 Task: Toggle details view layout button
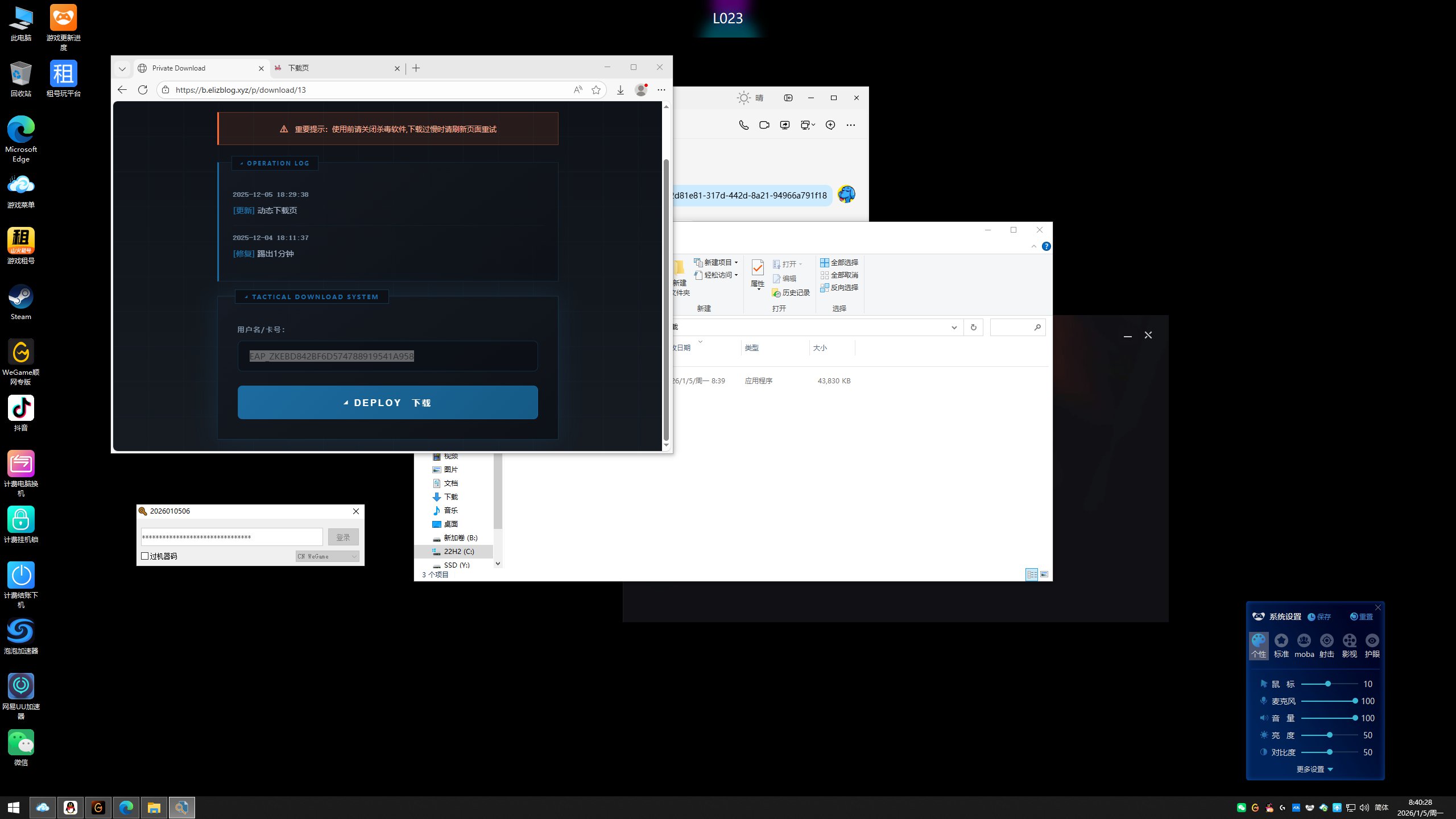tap(1032, 574)
